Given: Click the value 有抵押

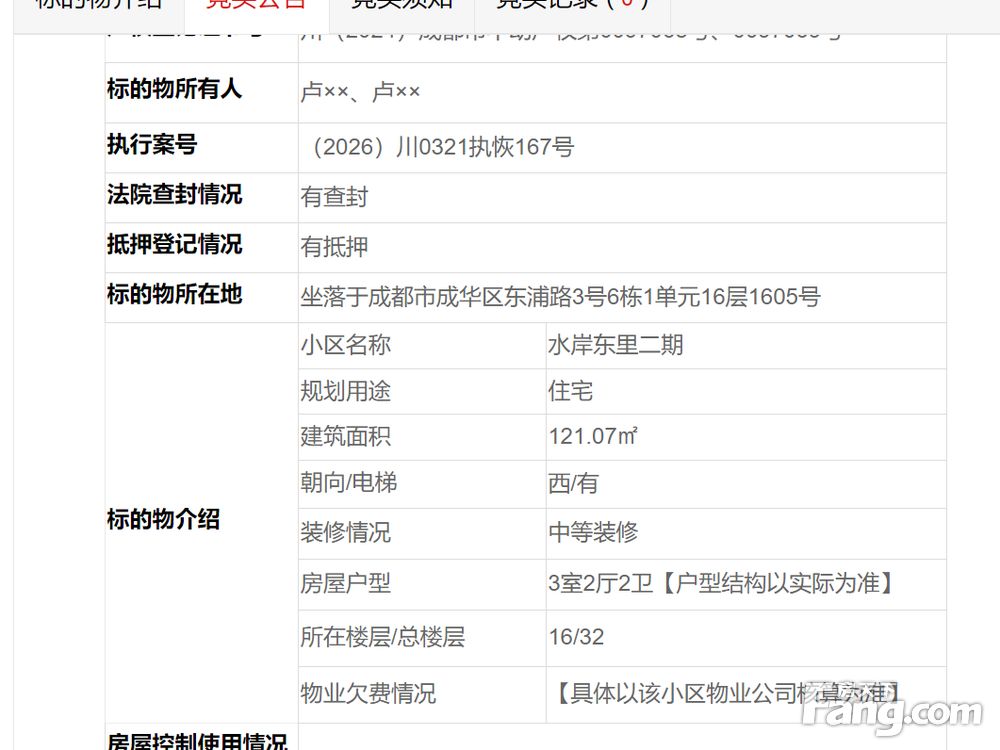Looking at the screenshot, I should (x=334, y=247).
